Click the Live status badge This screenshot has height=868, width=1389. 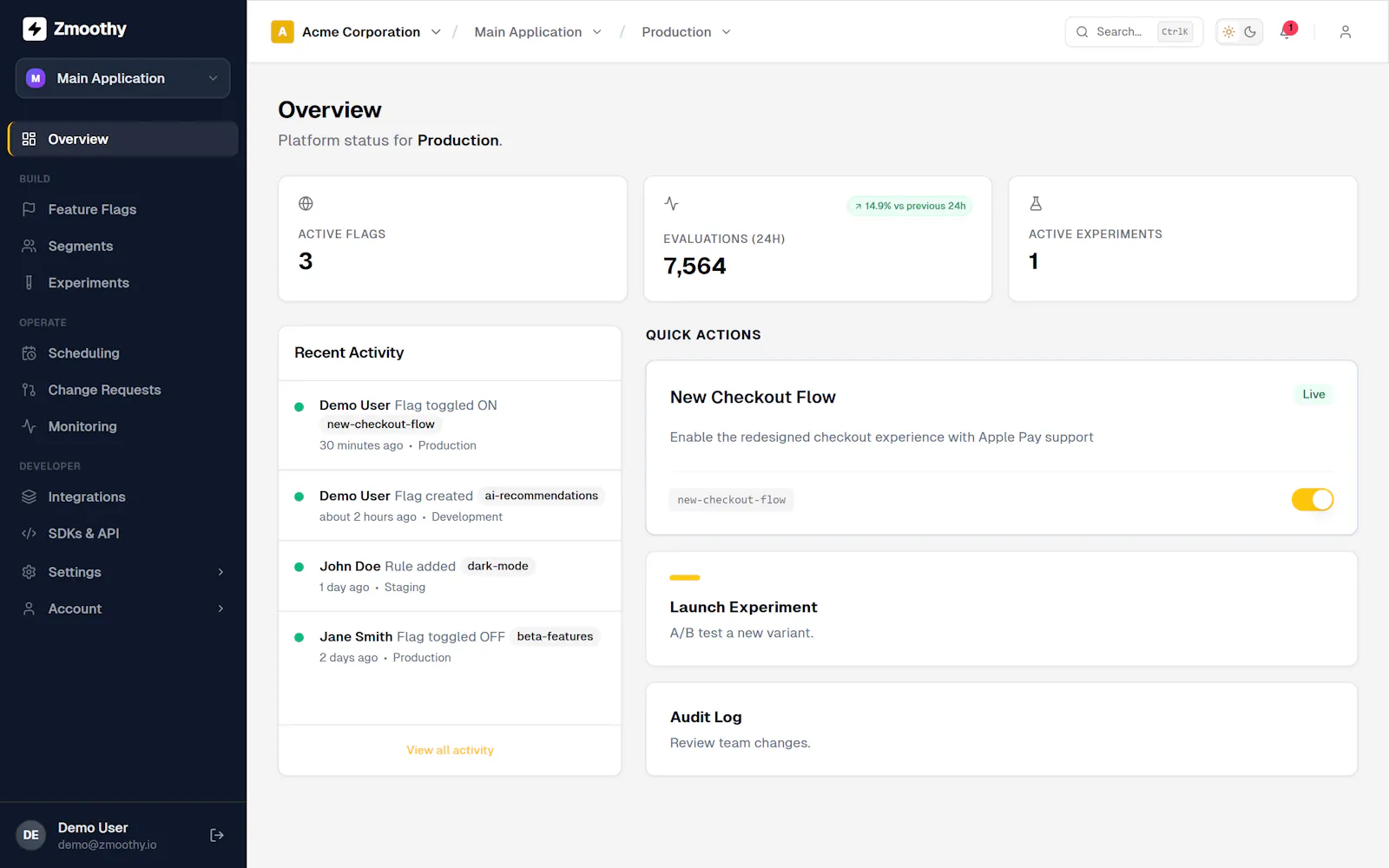pyautogui.click(x=1313, y=394)
